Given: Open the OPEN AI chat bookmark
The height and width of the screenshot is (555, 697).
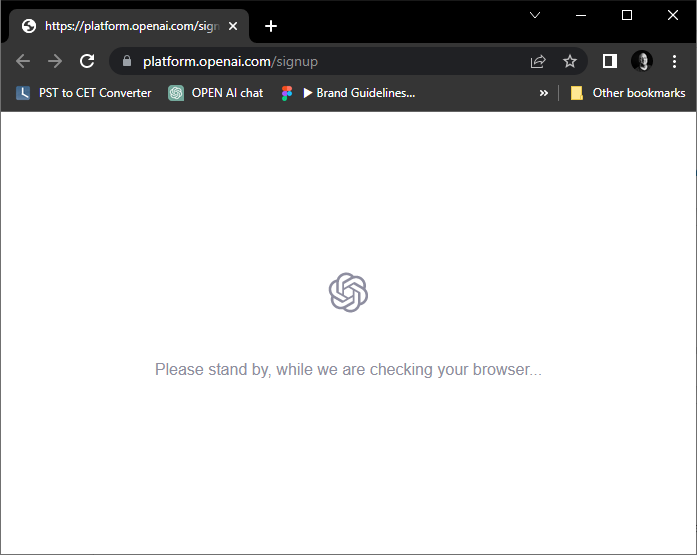Looking at the screenshot, I should pyautogui.click(x=216, y=93).
